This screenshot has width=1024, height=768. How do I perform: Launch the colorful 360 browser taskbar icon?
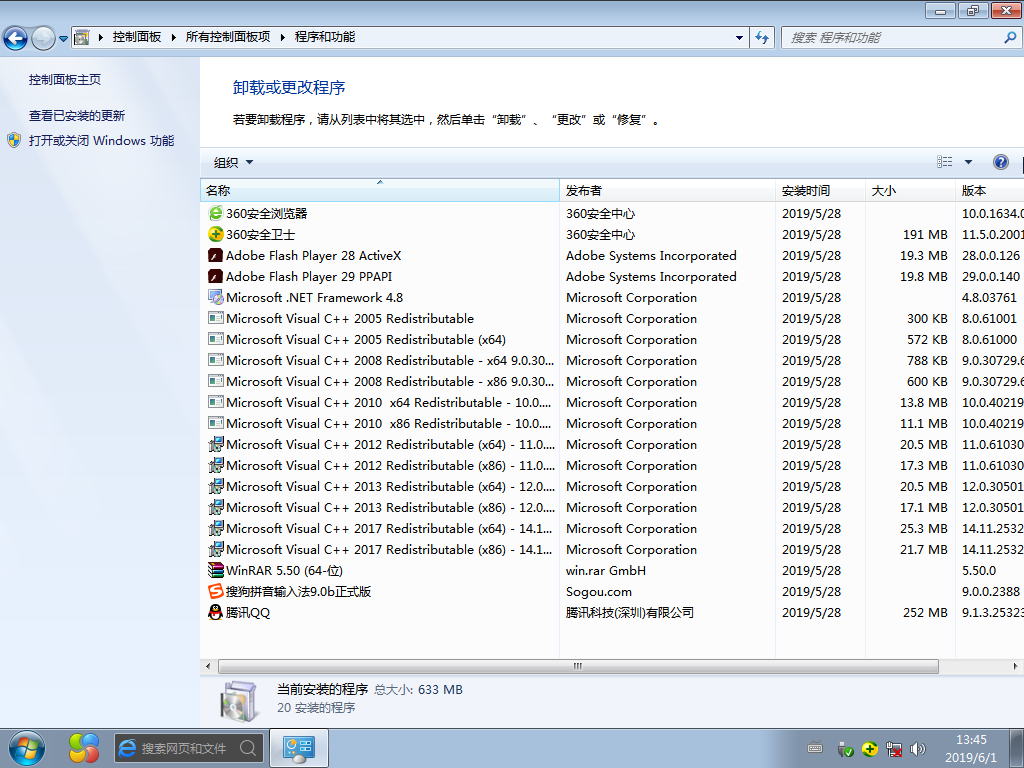coord(84,748)
